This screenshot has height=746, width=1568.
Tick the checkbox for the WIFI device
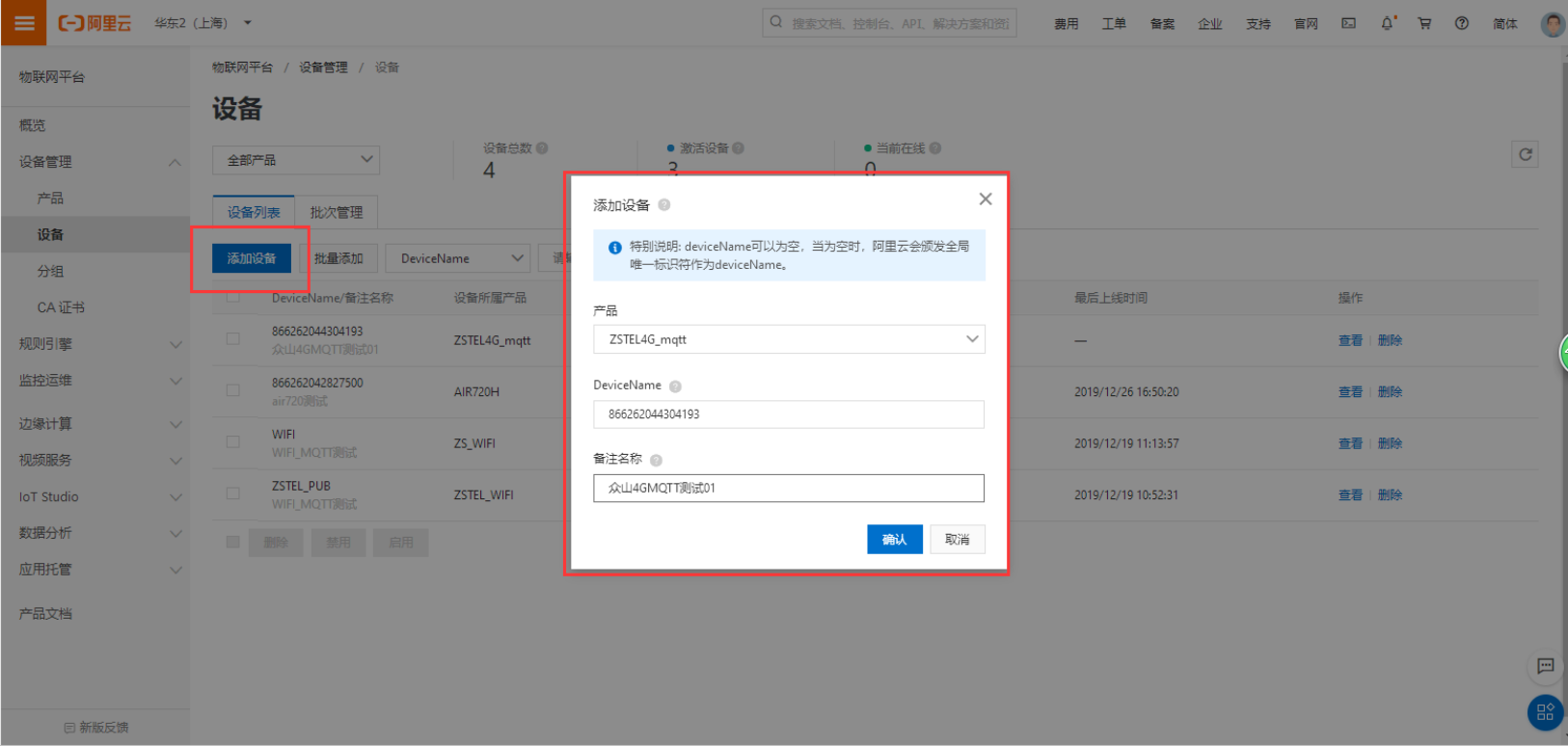pos(232,441)
